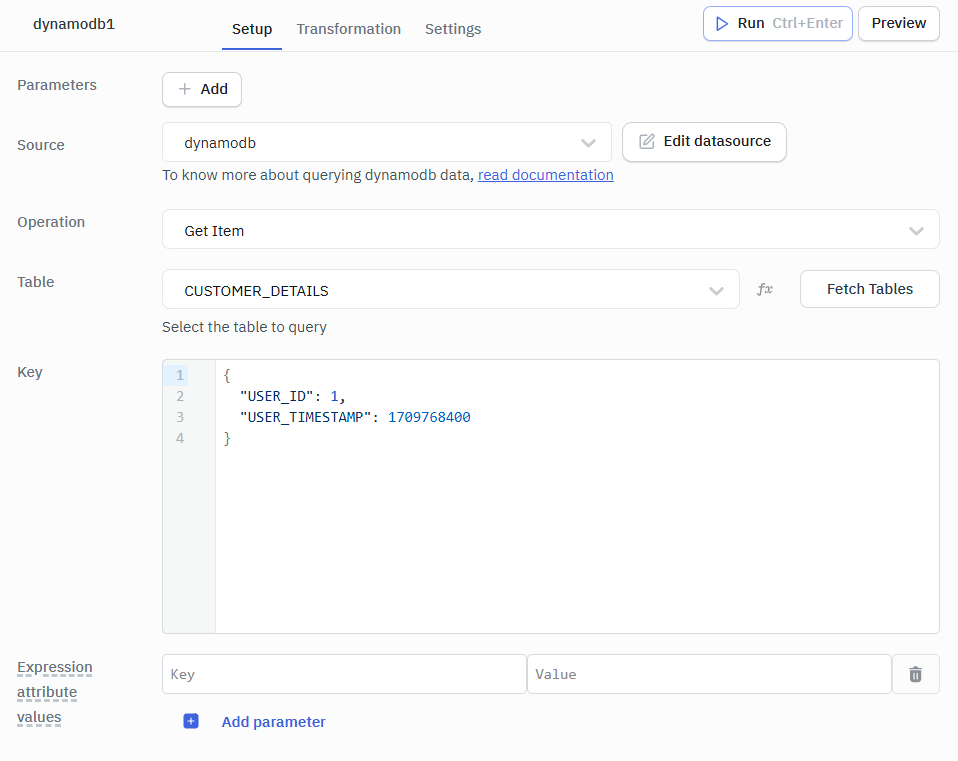Open the read documentation link
958x761 pixels.
(546, 175)
